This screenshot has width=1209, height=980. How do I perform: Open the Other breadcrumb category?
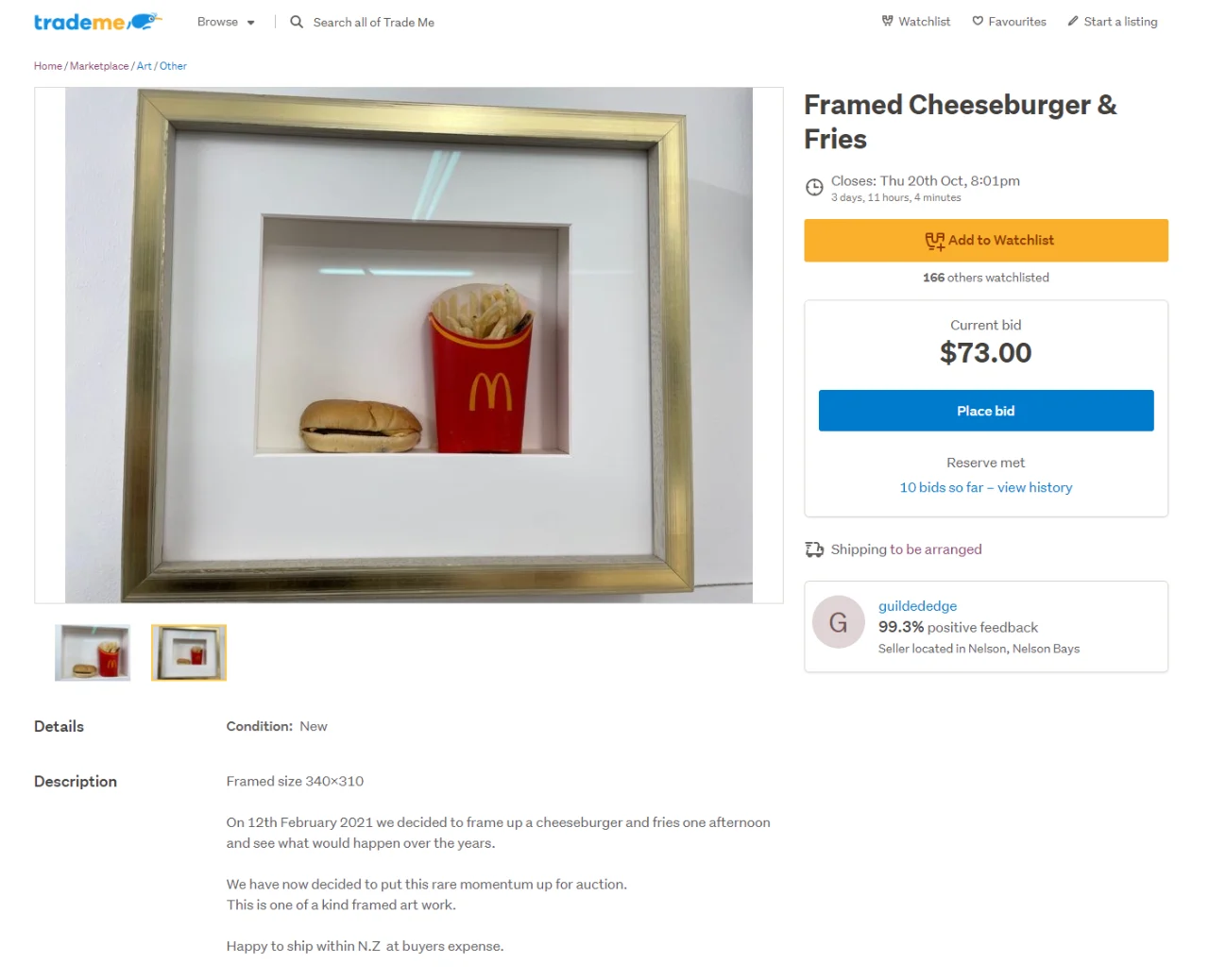(x=173, y=66)
